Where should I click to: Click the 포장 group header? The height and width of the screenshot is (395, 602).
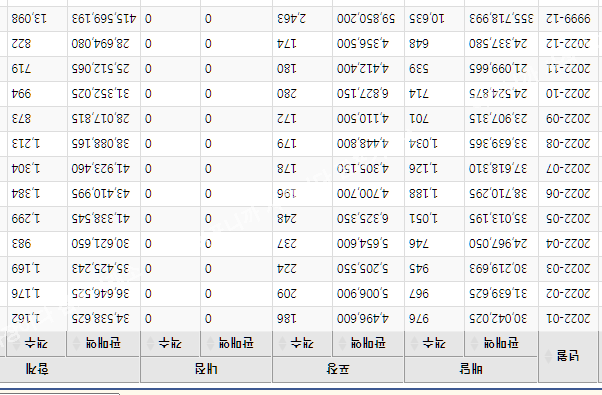click(338, 369)
